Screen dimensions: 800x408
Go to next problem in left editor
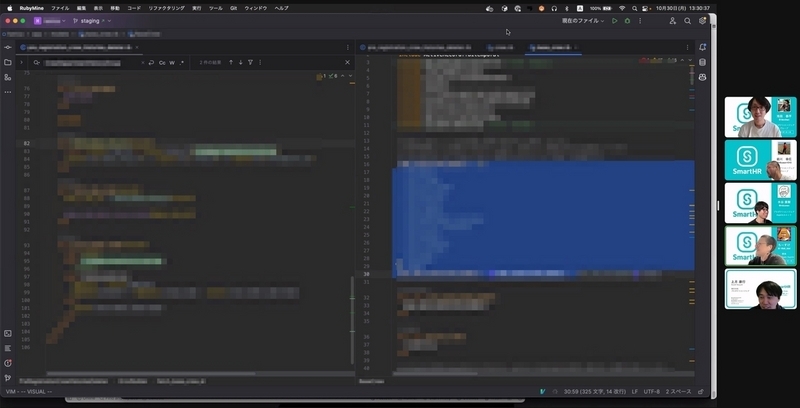pos(350,75)
